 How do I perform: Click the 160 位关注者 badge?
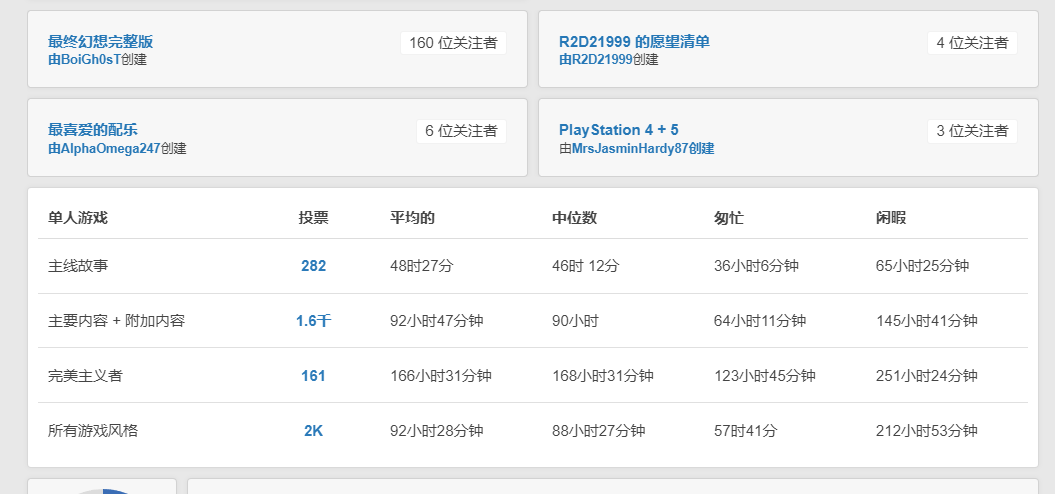[x=453, y=43]
